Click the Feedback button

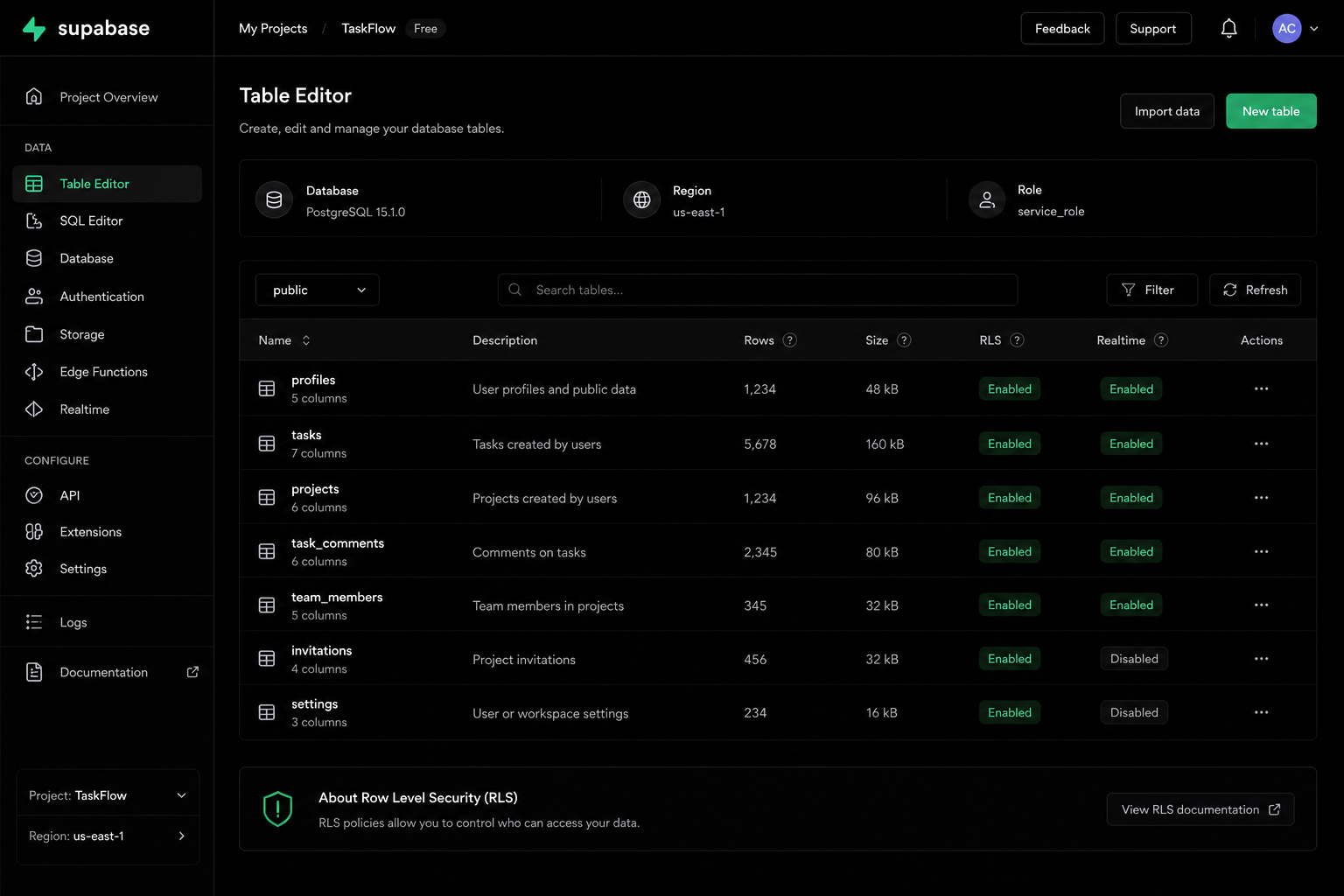tap(1062, 29)
